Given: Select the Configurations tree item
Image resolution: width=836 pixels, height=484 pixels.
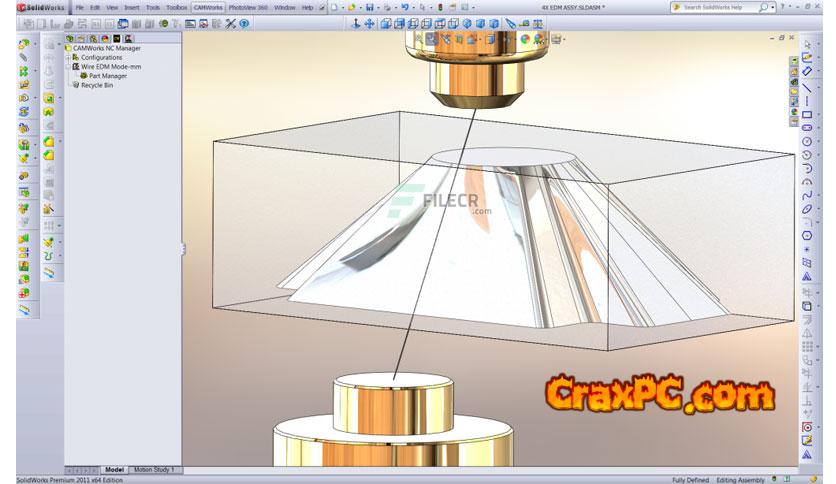Looking at the screenshot, I should click(101, 57).
